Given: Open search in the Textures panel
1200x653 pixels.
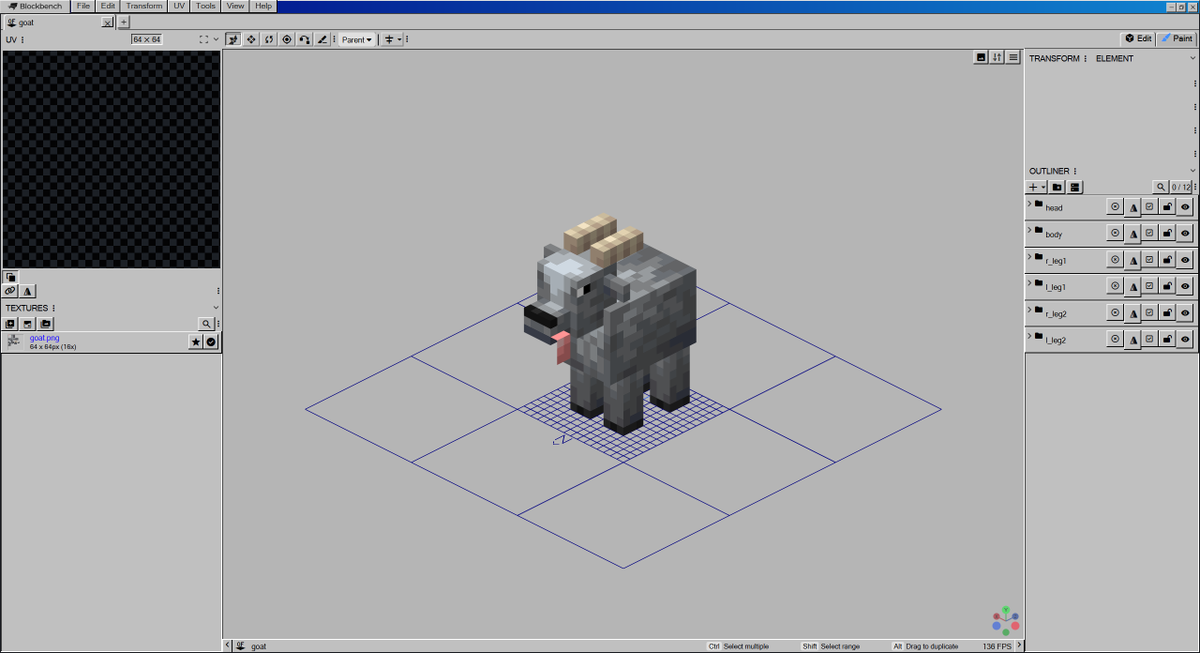Looking at the screenshot, I should pos(206,324).
